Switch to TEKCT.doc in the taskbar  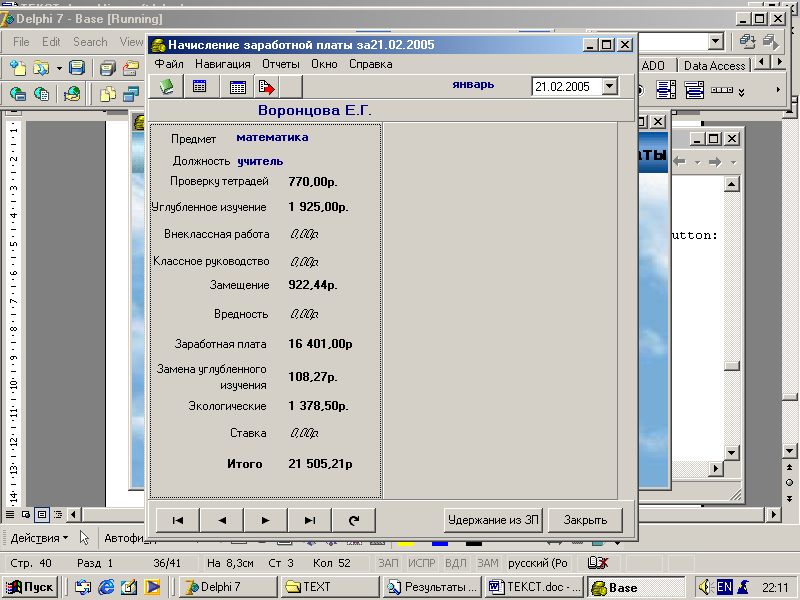point(533,587)
